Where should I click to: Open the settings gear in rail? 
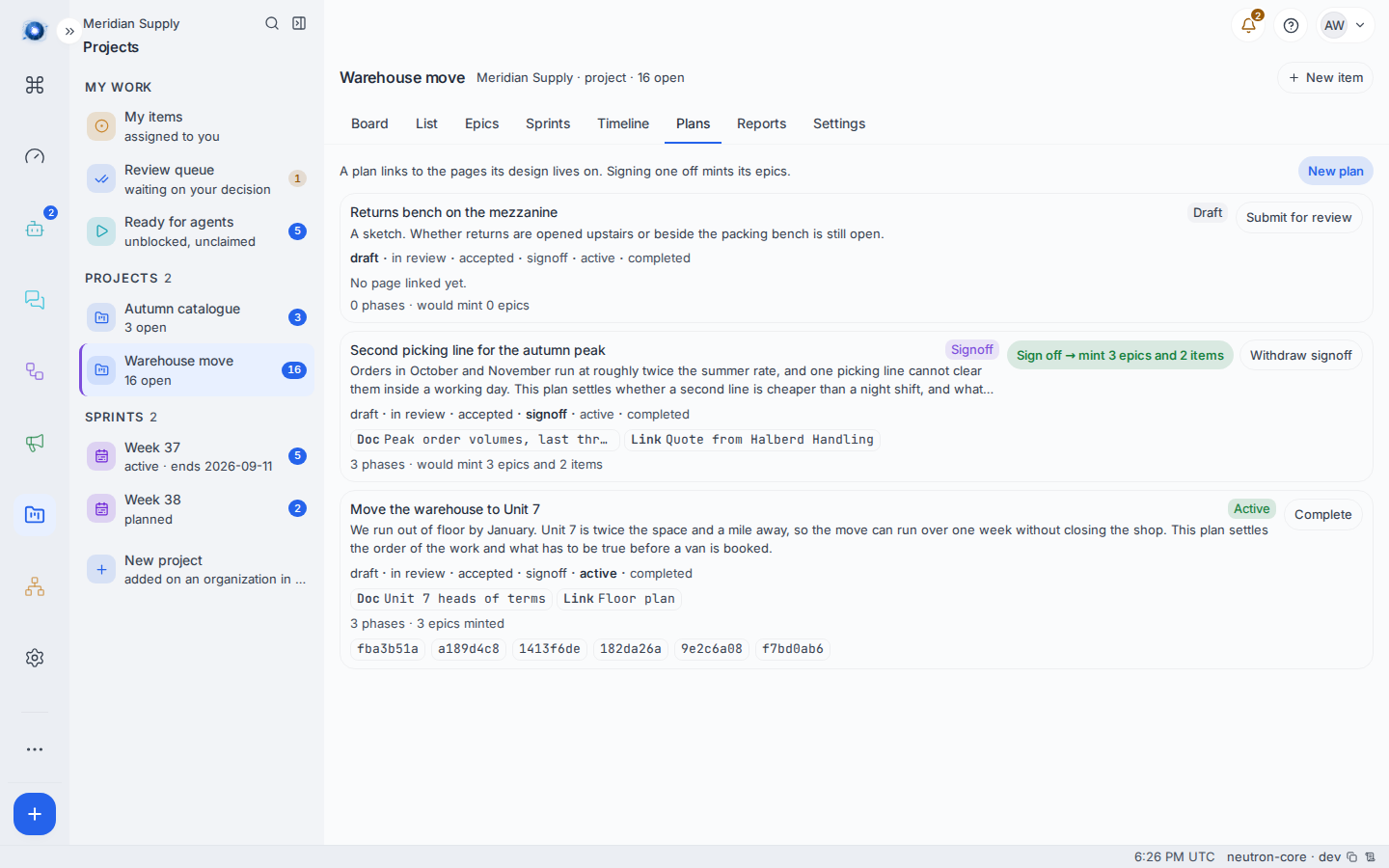[x=35, y=658]
